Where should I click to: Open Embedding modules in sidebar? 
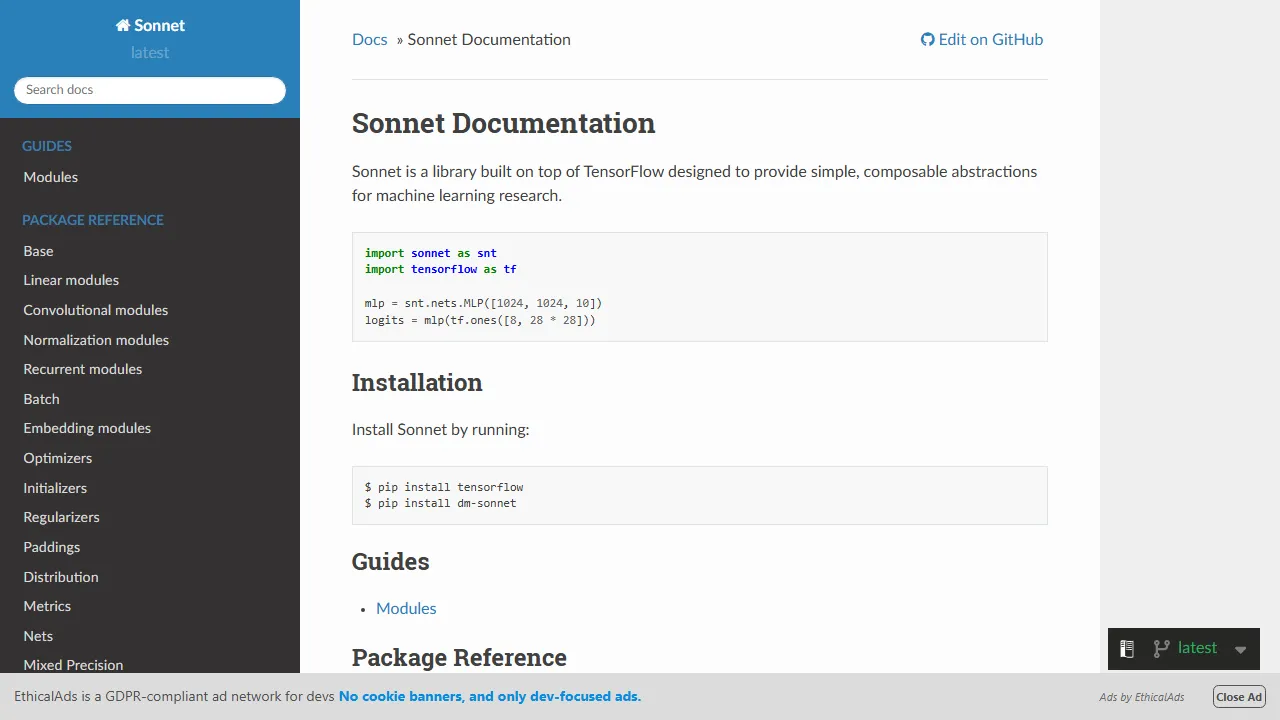point(150,428)
